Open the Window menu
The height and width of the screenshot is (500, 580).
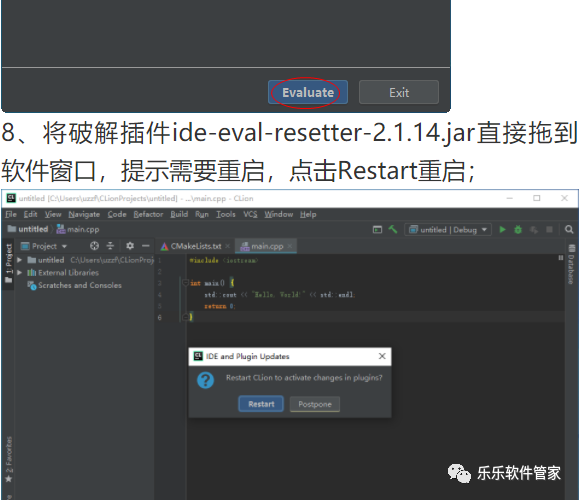(279, 214)
